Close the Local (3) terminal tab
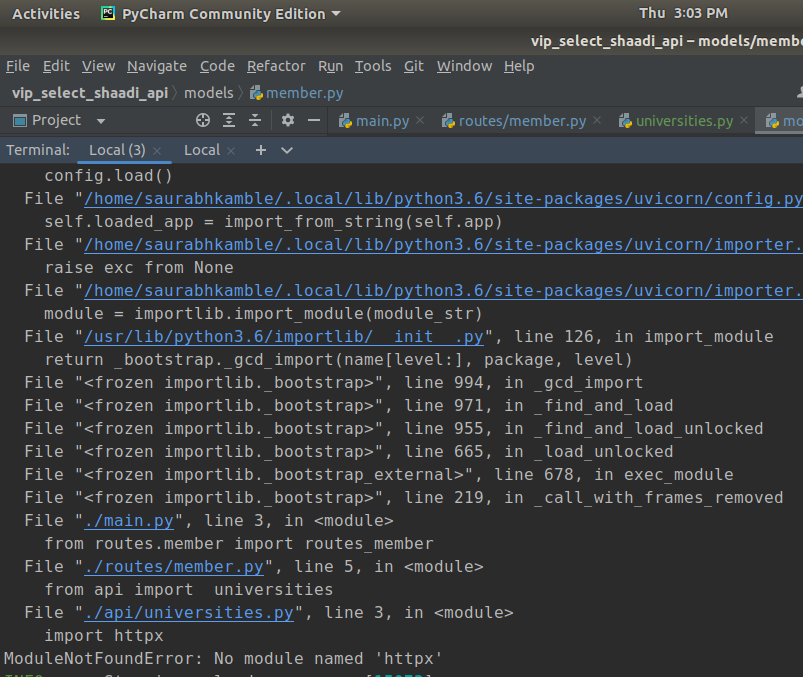Image resolution: width=803 pixels, height=677 pixels. (x=157, y=151)
